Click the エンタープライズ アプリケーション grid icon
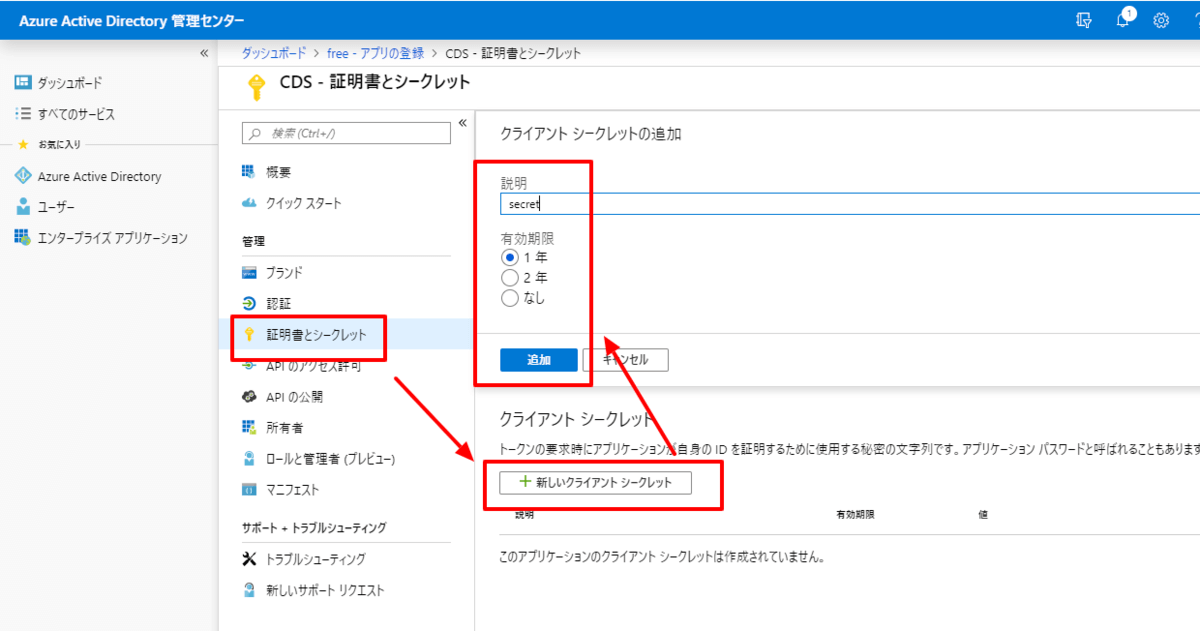This screenshot has width=1200, height=631. point(22,238)
